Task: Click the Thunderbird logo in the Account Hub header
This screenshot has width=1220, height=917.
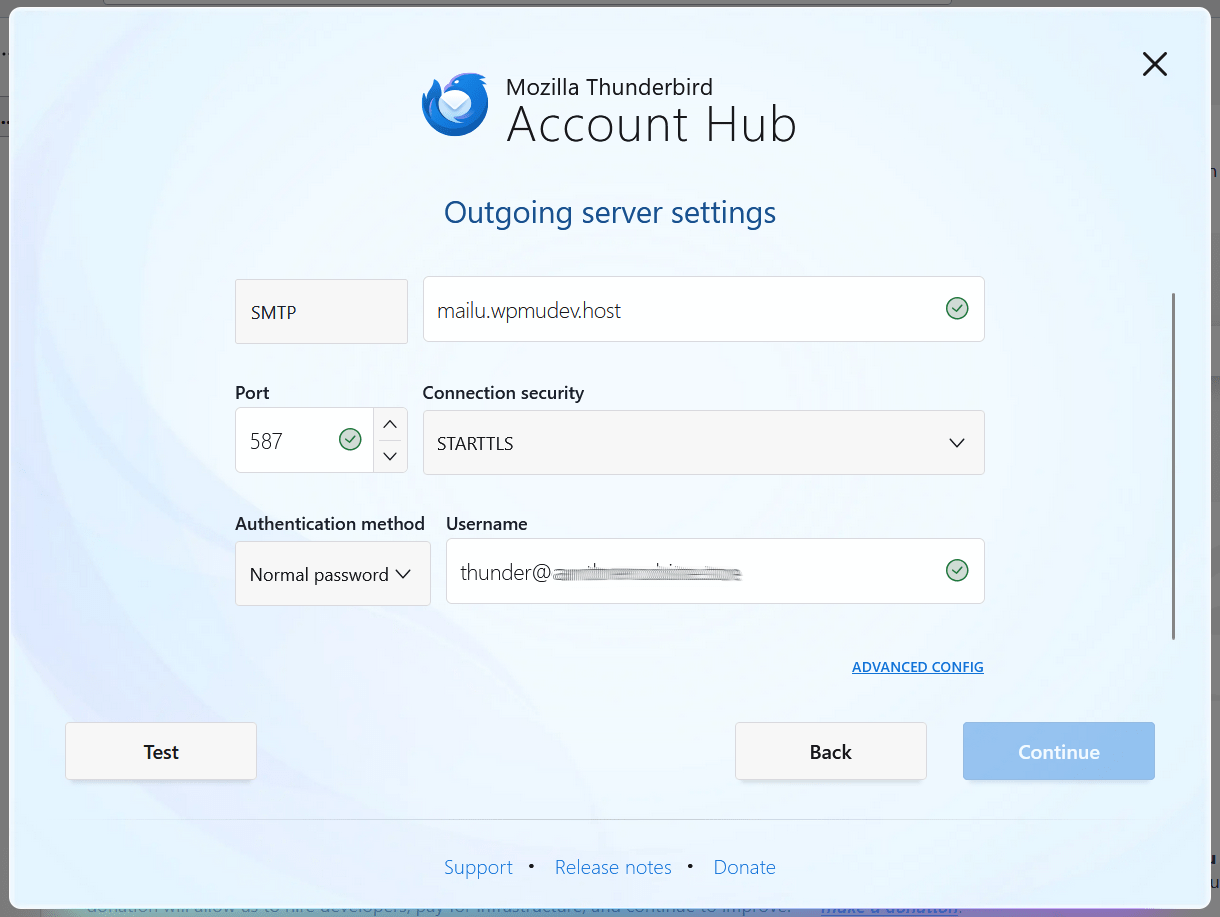Action: (x=455, y=103)
